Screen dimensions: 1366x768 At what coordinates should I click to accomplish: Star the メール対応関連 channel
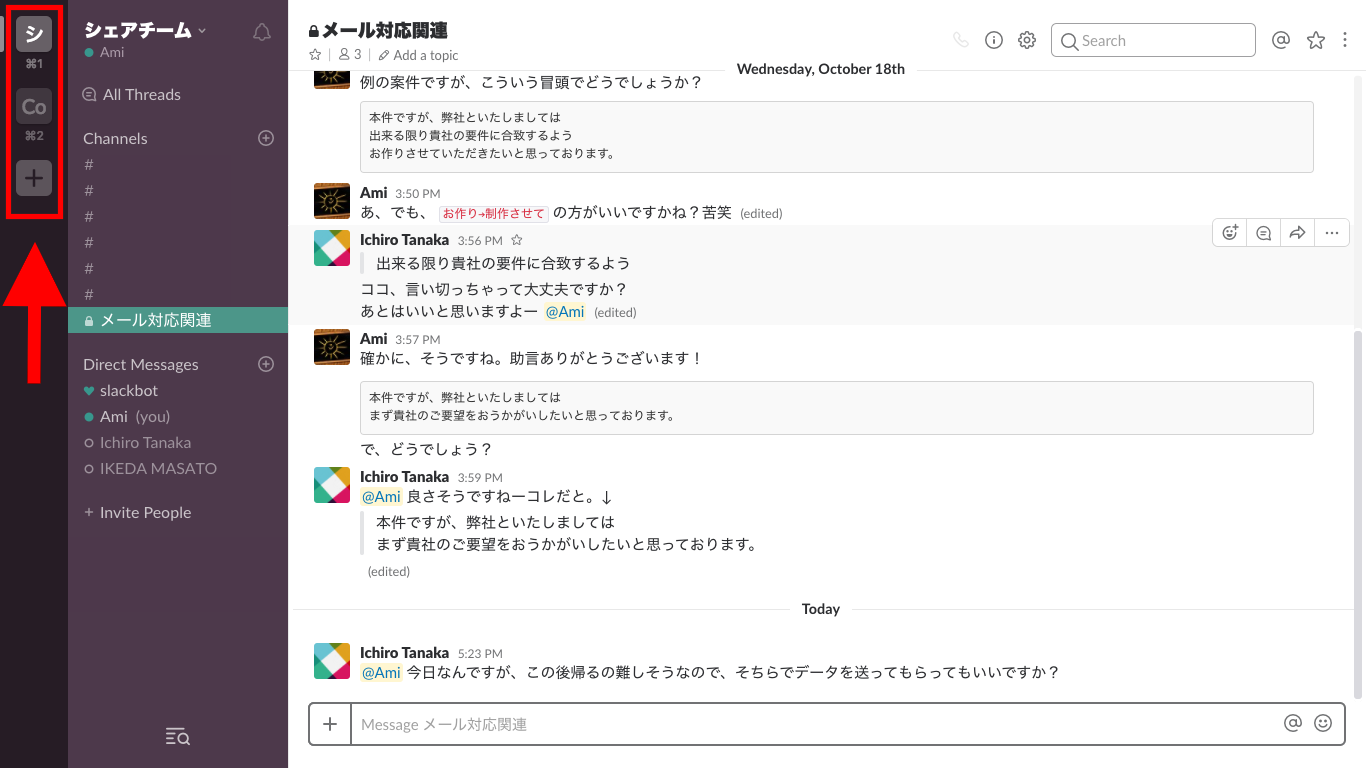pos(314,55)
